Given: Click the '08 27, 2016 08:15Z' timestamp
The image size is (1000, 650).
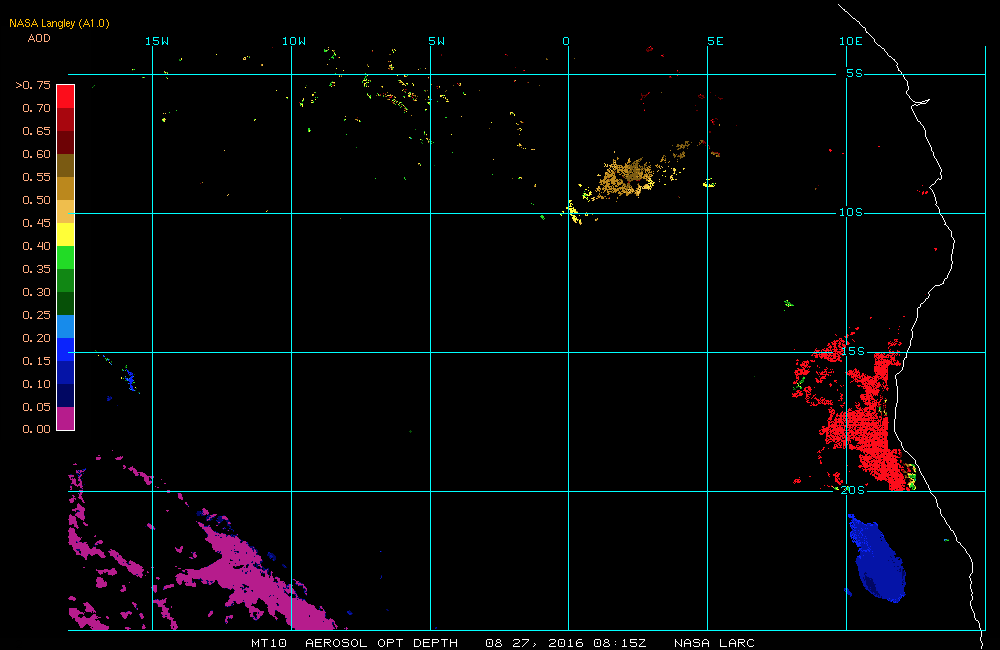Looking at the screenshot, I should pyautogui.click(x=566, y=643).
